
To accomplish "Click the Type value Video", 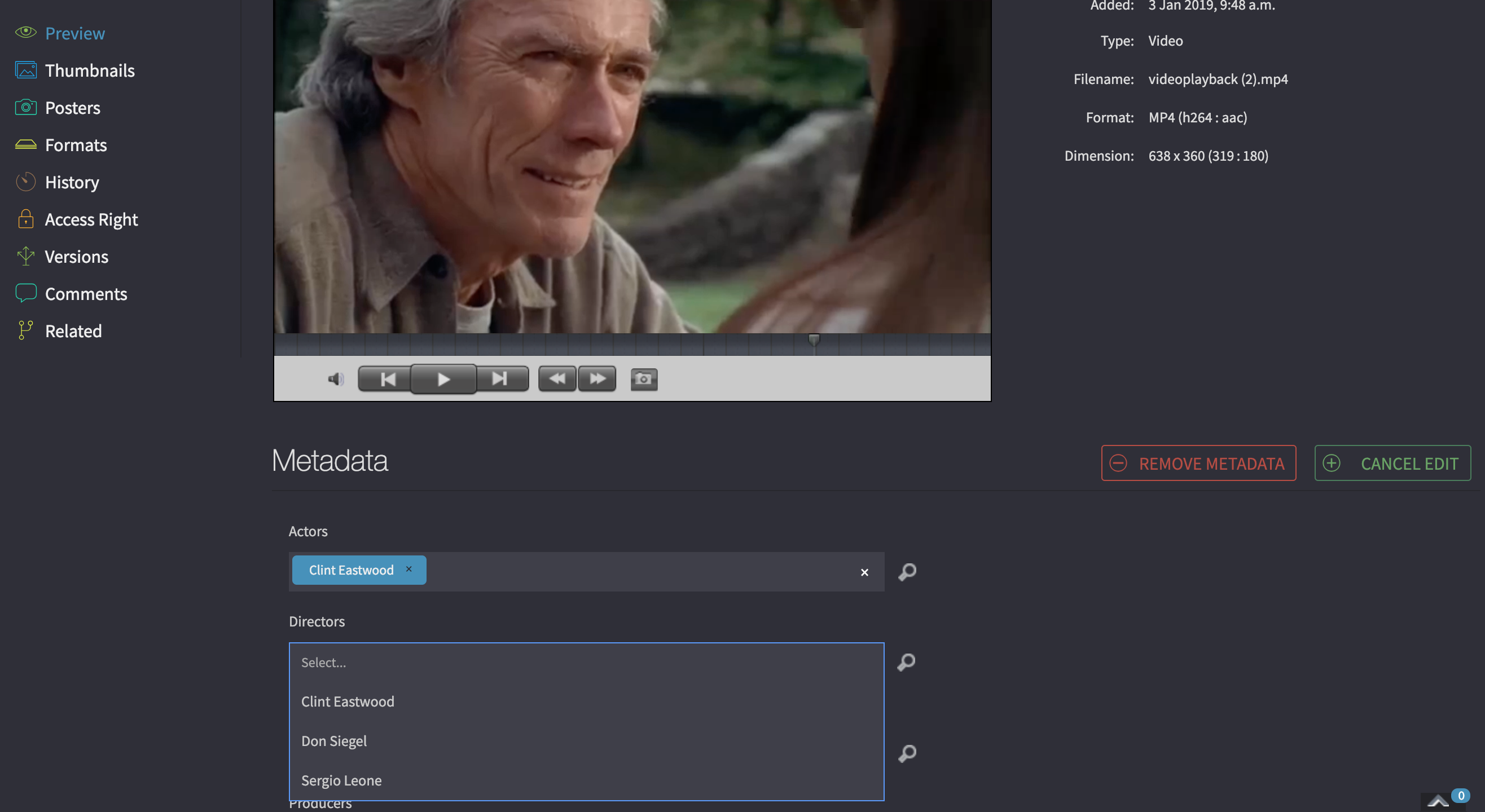I will point(1166,41).
